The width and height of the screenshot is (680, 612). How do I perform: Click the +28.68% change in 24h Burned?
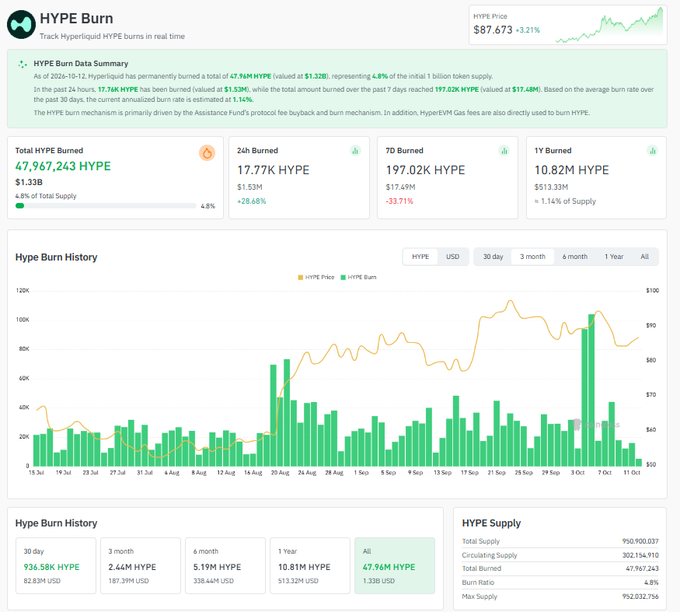pyautogui.click(x=252, y=201)
